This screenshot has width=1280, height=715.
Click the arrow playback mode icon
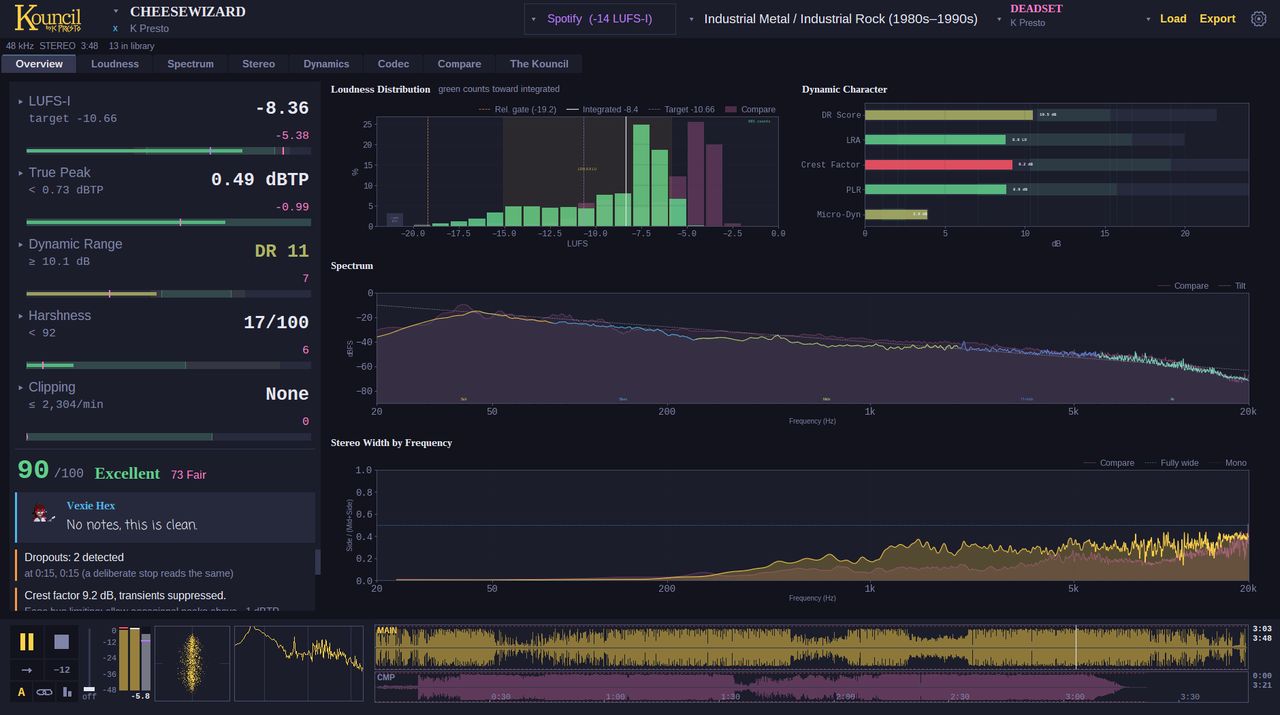(x=27, y=670)
